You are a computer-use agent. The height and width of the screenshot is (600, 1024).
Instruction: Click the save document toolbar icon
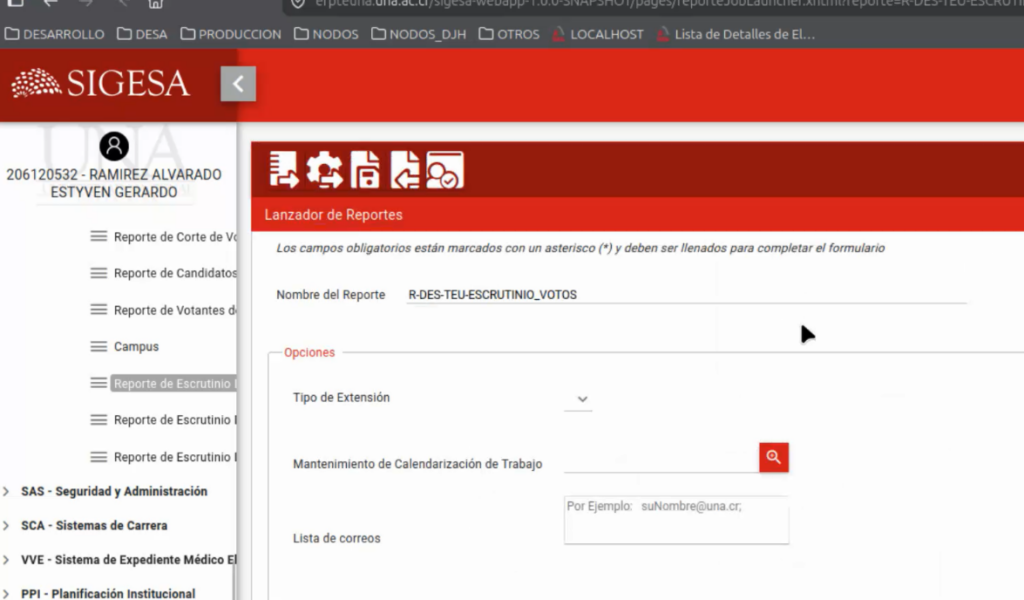click(x=365, y=171)
